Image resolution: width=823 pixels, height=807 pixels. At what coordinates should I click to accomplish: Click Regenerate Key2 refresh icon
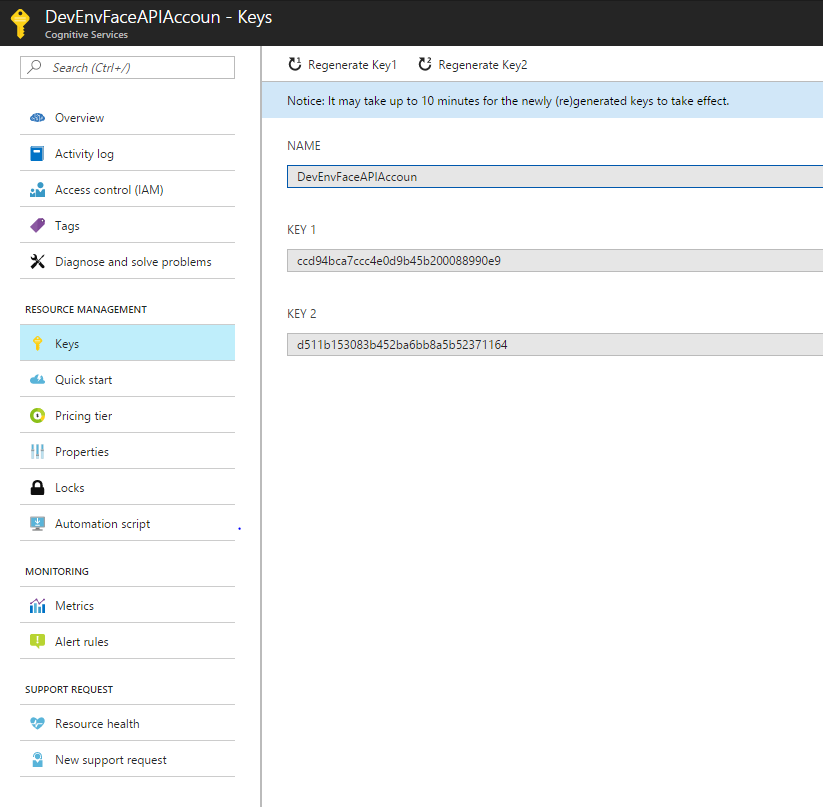(425, 64)
